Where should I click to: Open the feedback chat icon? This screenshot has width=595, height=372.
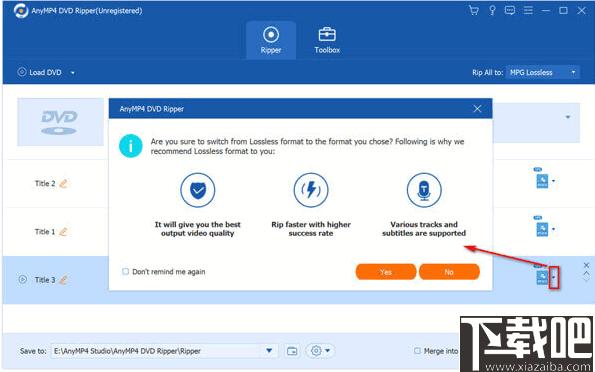coord(510,10)
